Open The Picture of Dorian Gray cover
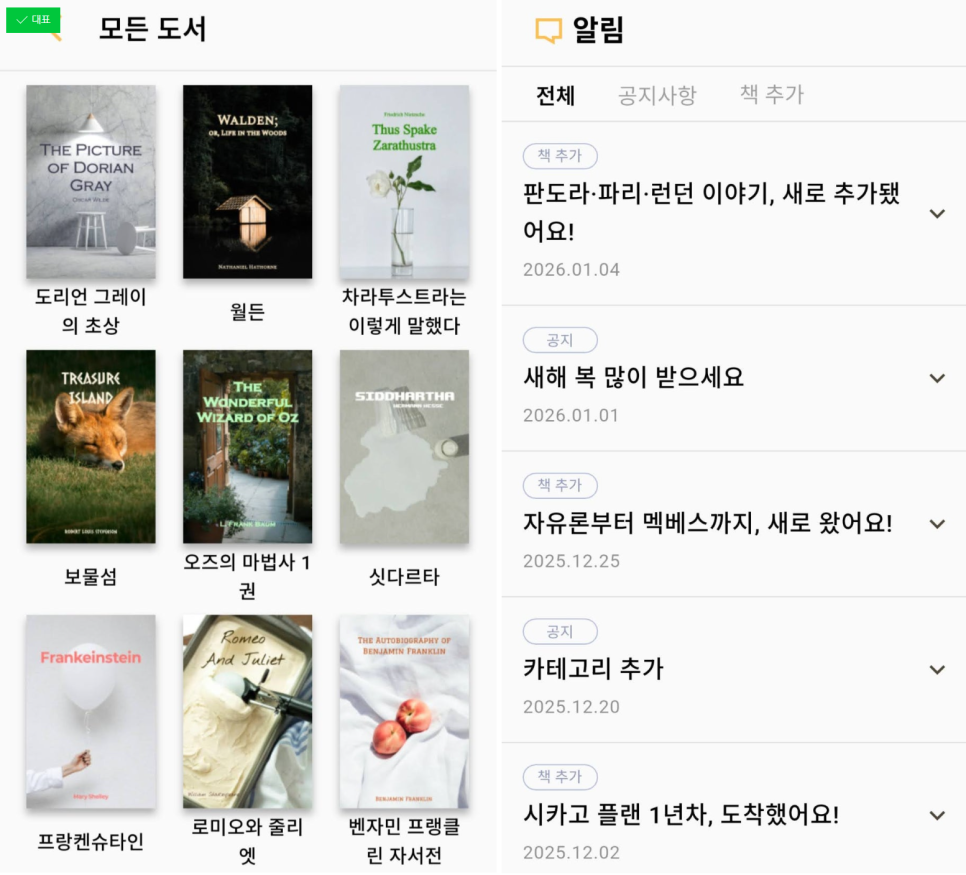Image resolution: width=966 pixels, height=875 pixels. [x=91, y=182]
